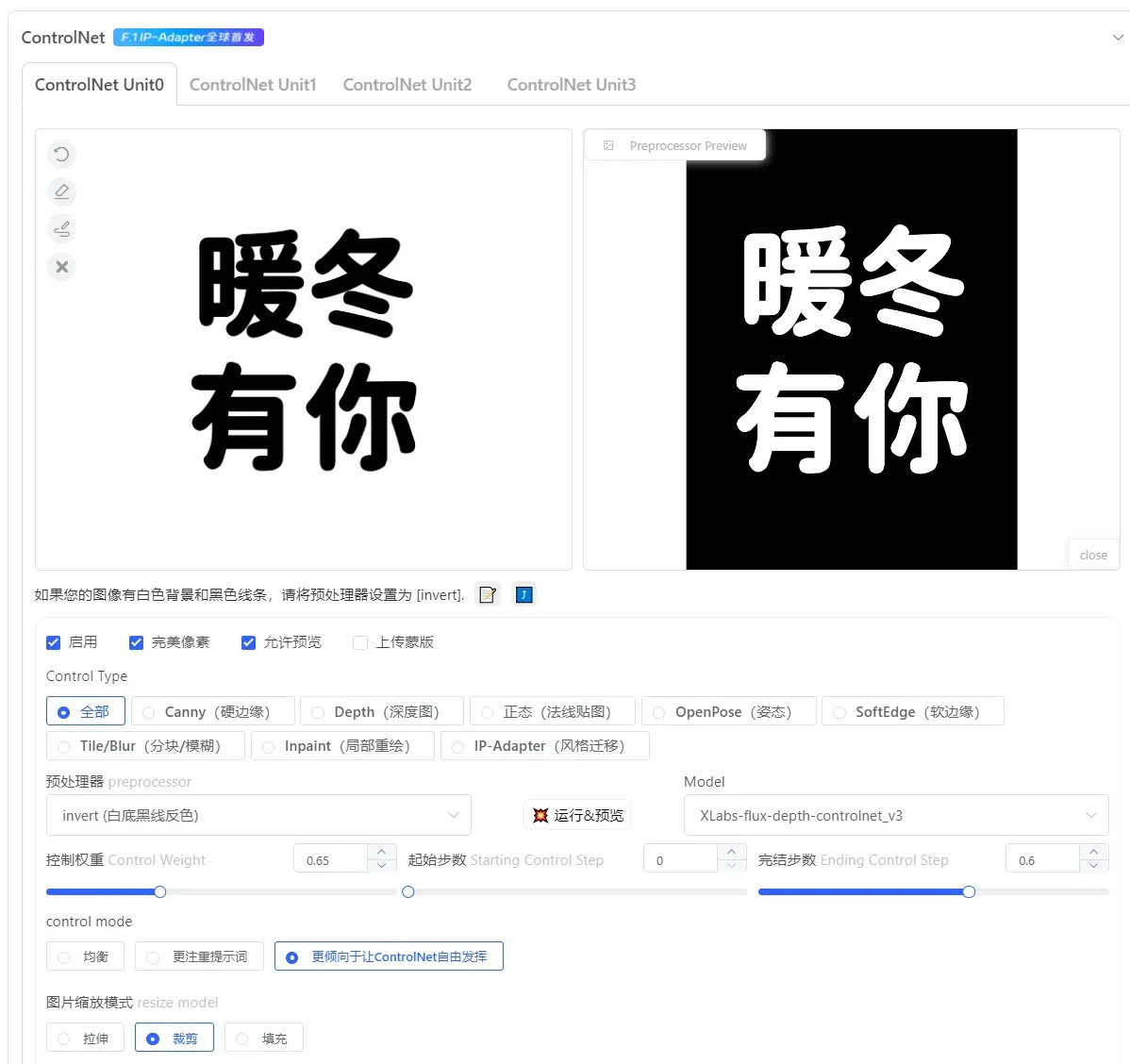Select the brush stroke tool icon
The width and height of the screenshot is (1130, 1064).
pos(61,229)
